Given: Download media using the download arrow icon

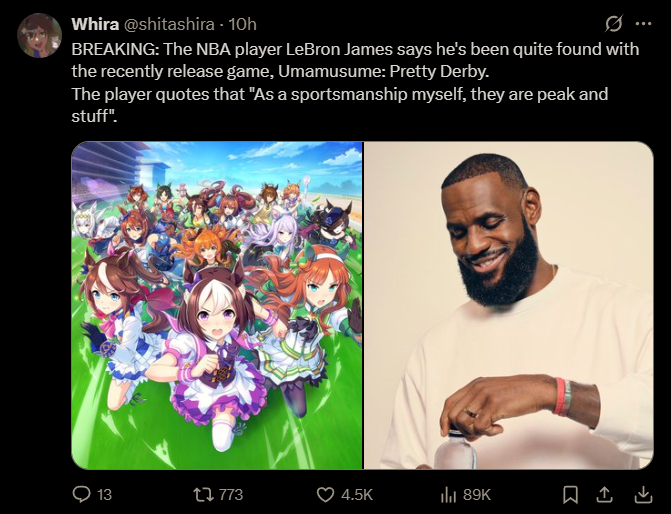Looking at the screenshot, I should (x=643, y=495).
